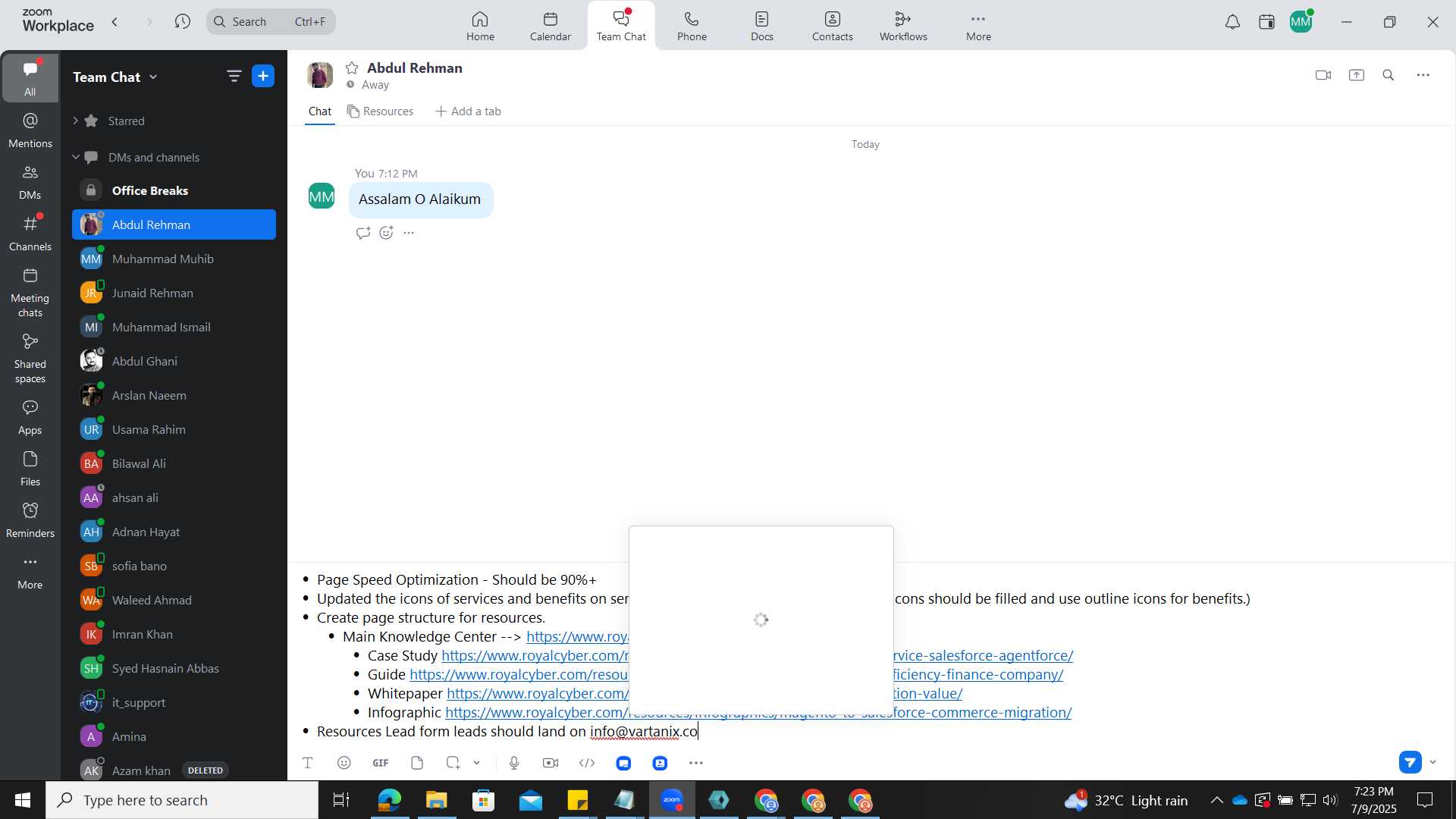Attach a file using the file icon

(x=417, y=763)
